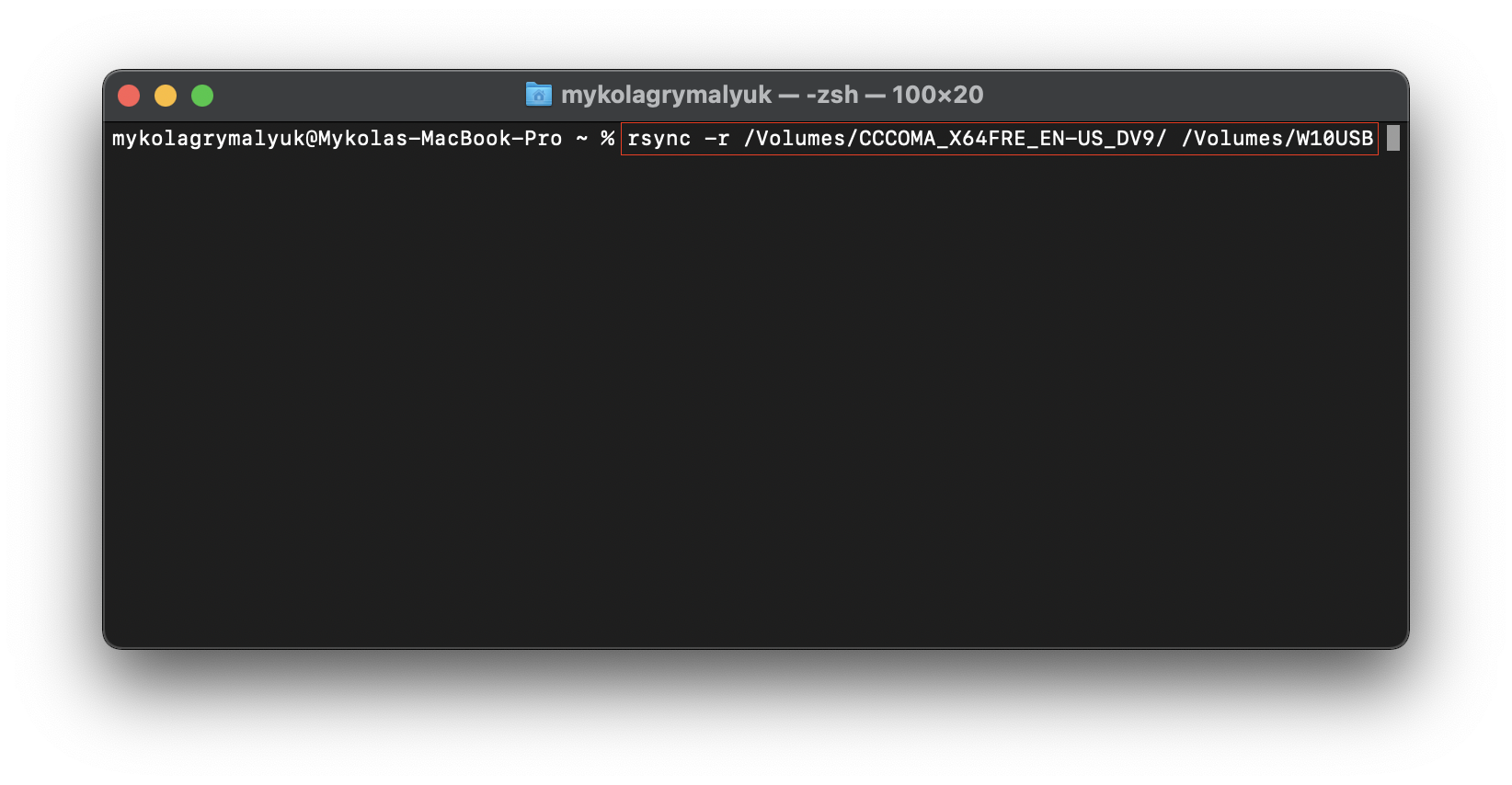Click mykolagrymalyuk username in the prompt
1512x785 pixels.
[x=208, y=139]
